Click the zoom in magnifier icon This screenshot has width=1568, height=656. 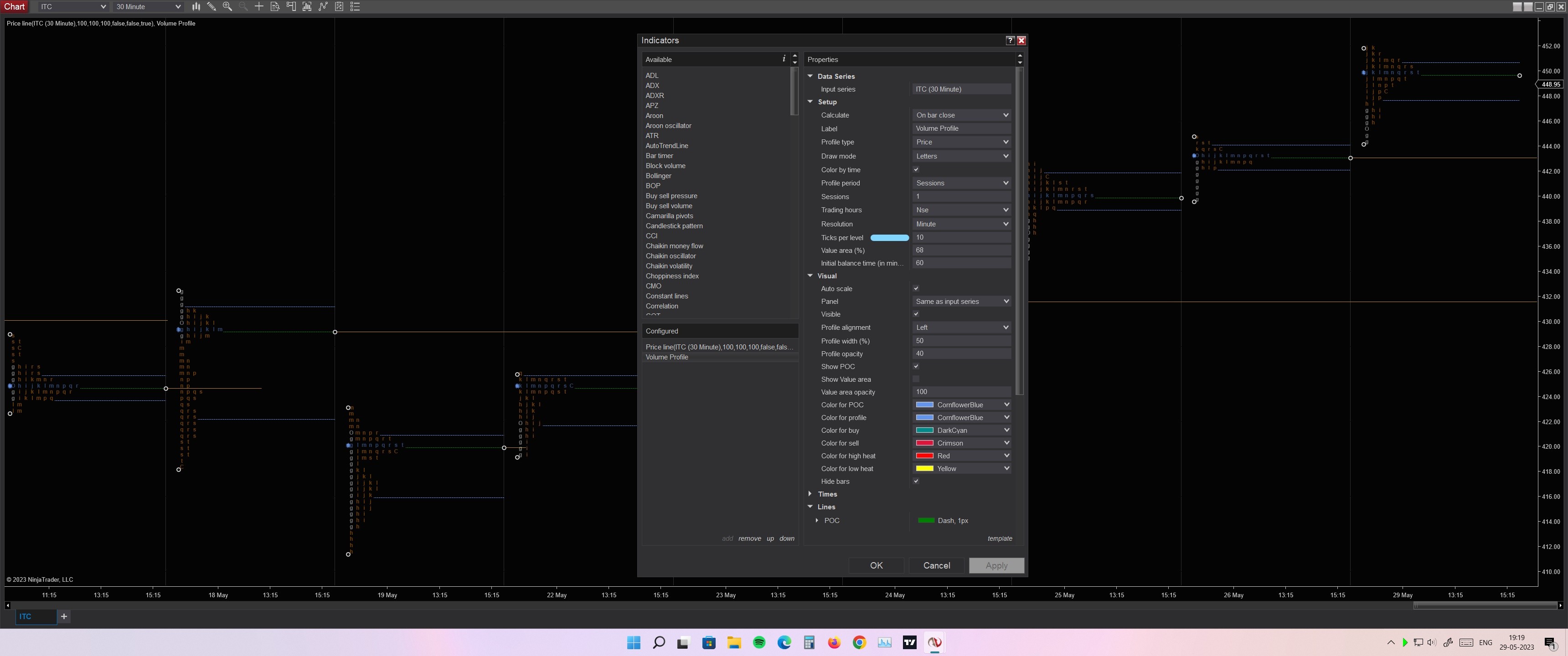point(227,7)
